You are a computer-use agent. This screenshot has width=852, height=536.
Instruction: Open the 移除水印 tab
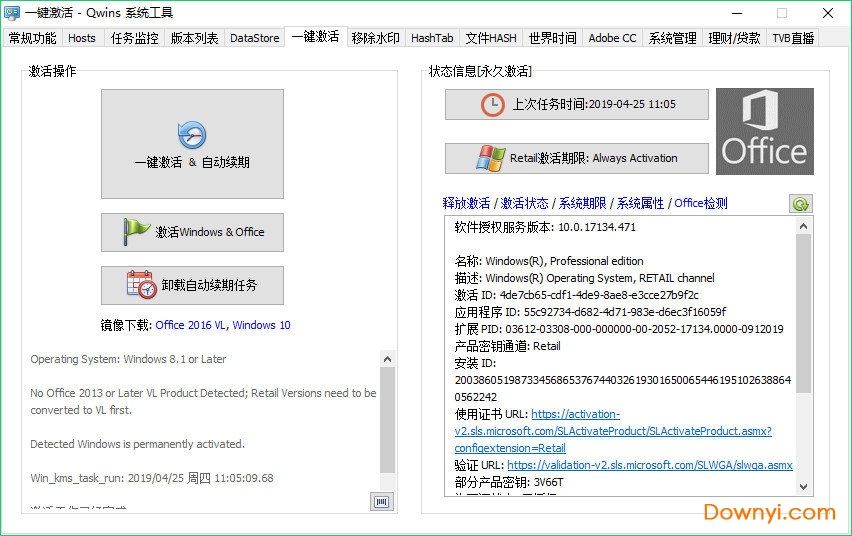pos(375,38)
